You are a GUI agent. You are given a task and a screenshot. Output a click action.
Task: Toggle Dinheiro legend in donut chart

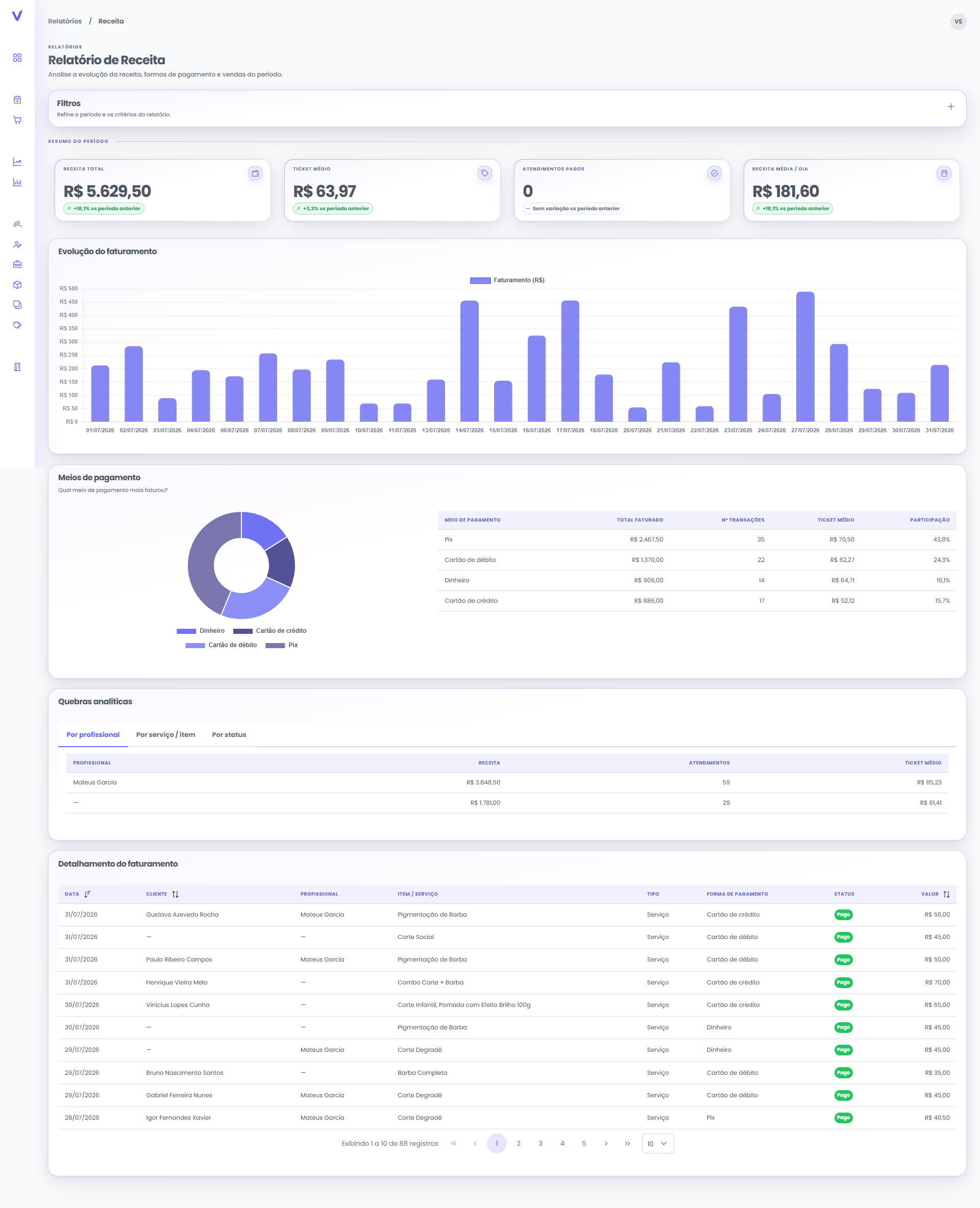click(x=201, y=631)
